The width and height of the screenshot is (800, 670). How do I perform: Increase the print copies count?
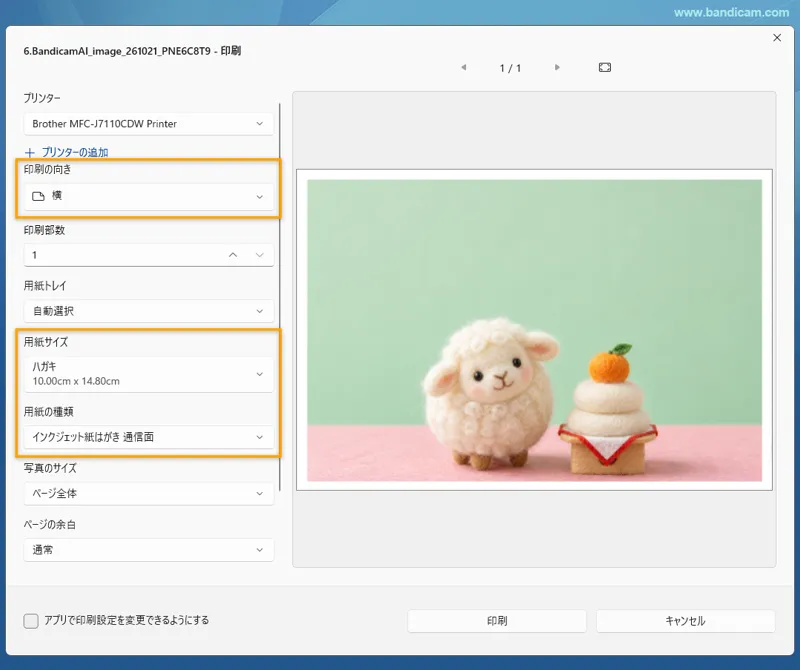pyautogui.click(x=233, y=255)
